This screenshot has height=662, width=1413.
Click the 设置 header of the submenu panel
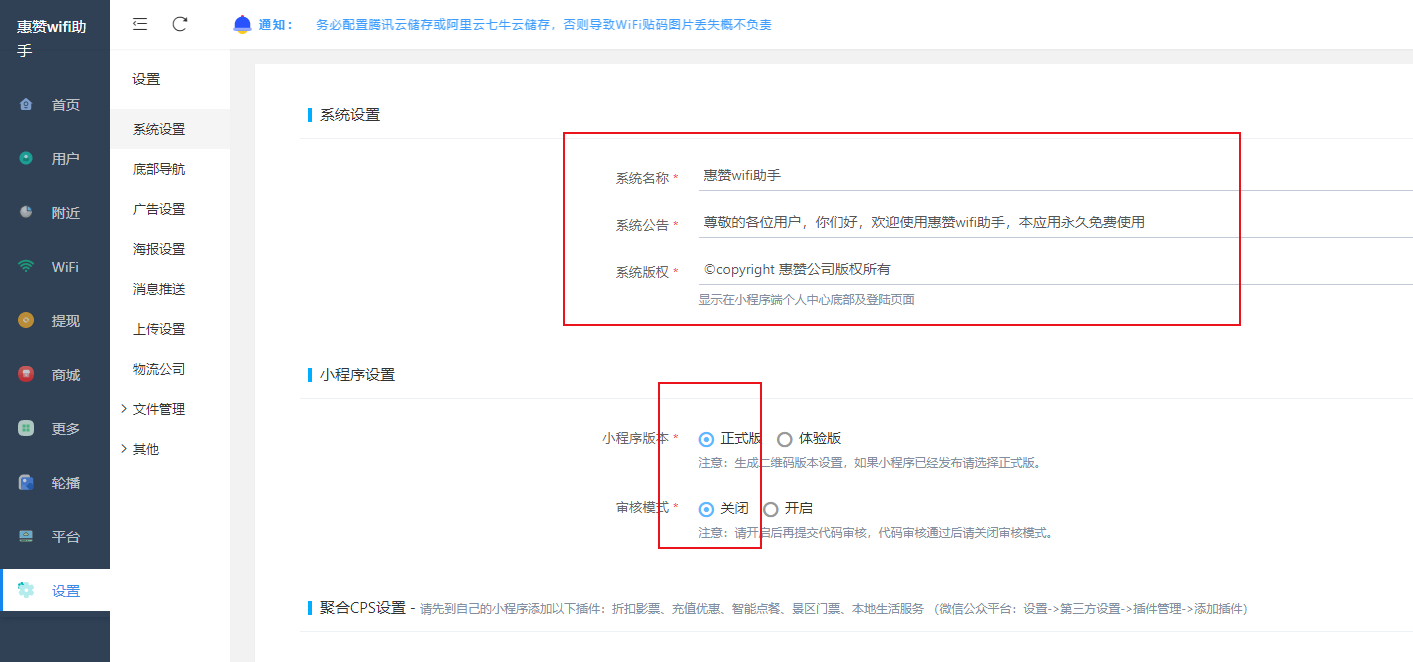click(x=146, y=79)
